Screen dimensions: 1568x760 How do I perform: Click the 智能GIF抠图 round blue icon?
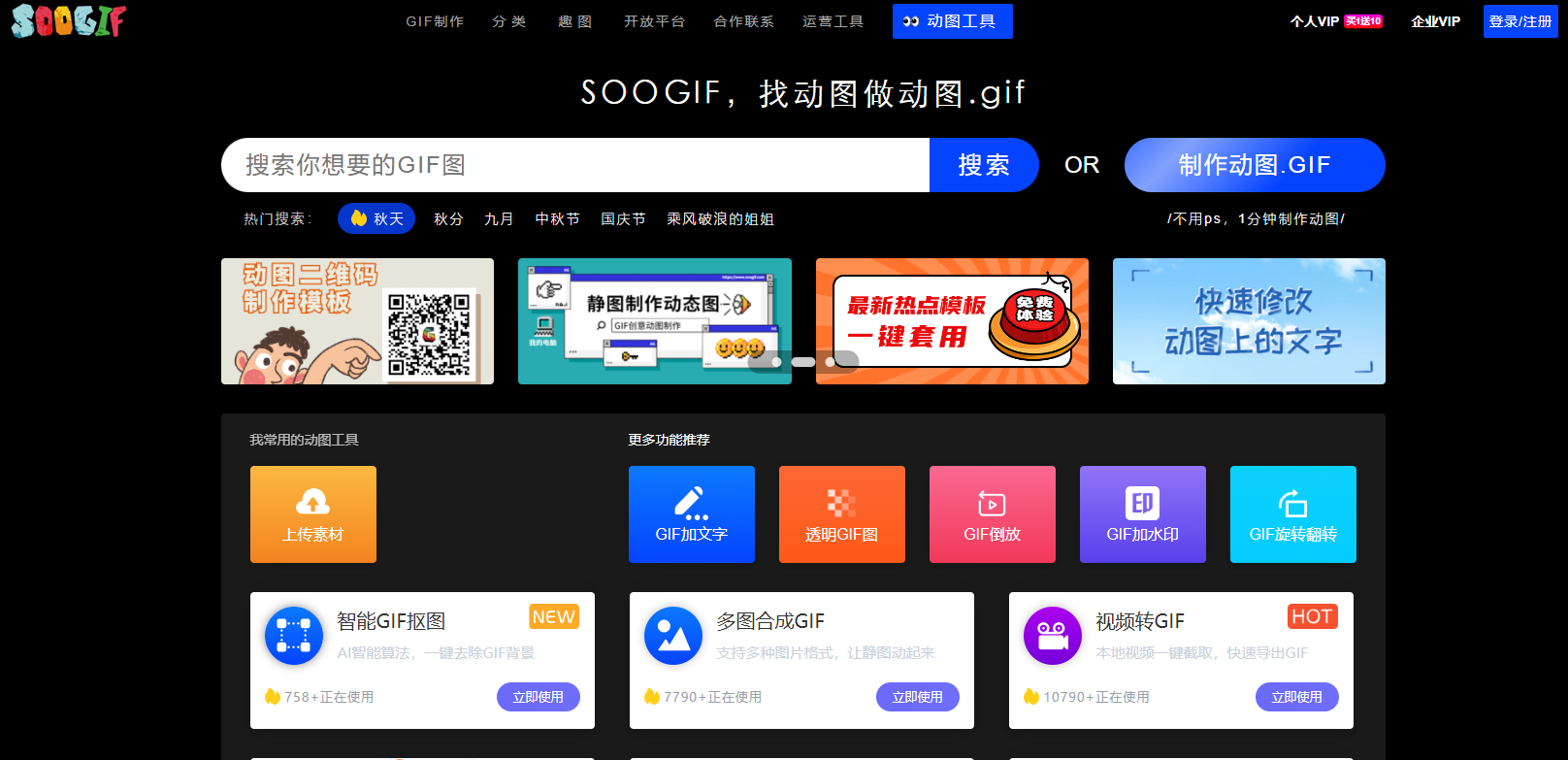pos(294,636)
